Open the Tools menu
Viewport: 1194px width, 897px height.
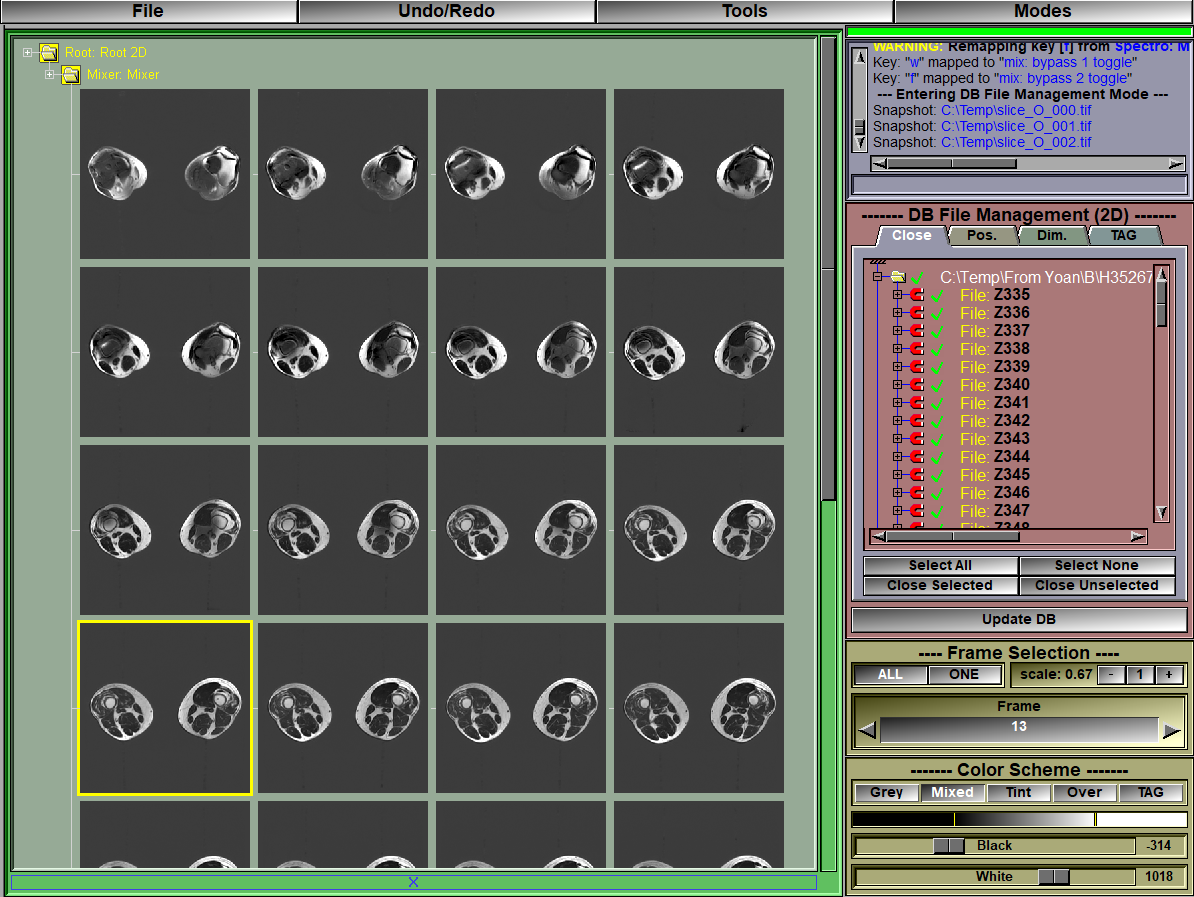tap(745, 11)
